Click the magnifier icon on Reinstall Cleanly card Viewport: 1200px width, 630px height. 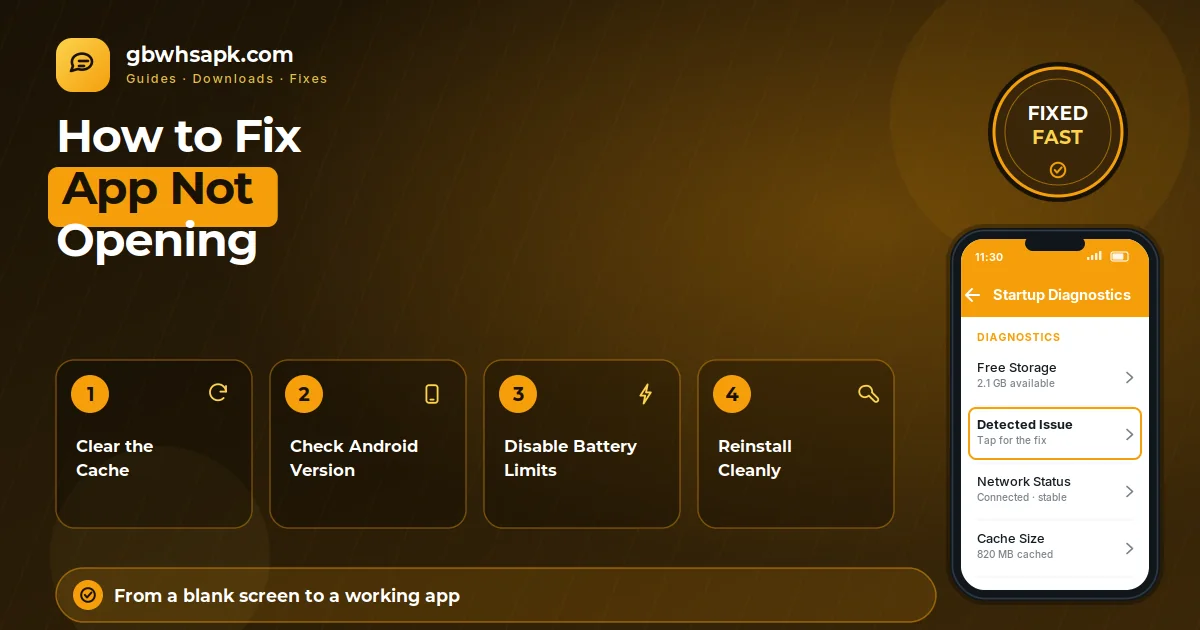(x=869, y=393)
